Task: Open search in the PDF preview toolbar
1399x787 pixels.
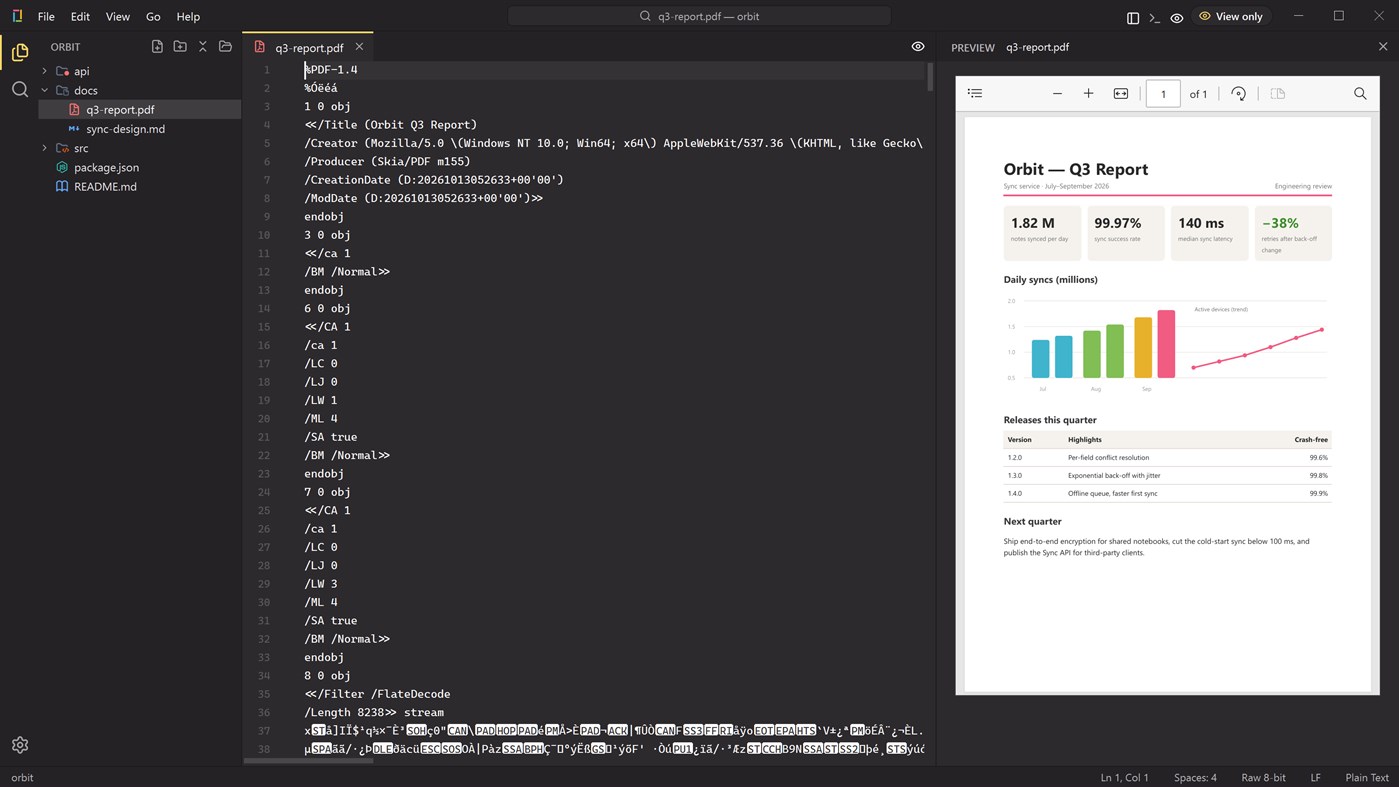Action: 1360,94
